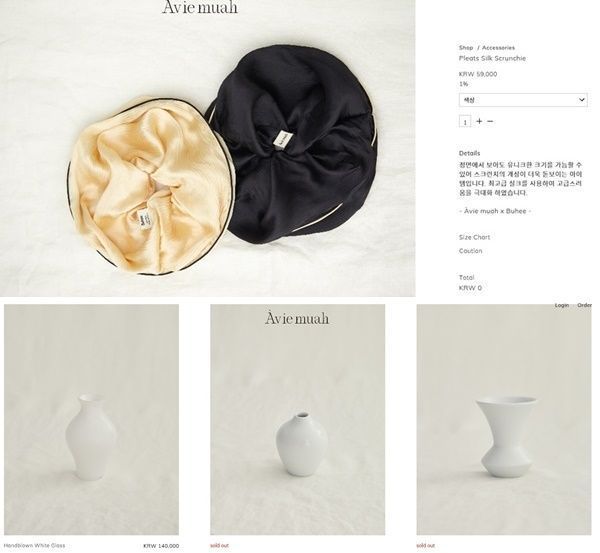600x553 pixels.
Task: Increase quantity with the plus icon
Action: pyautogui.click(x=479, y=121)
